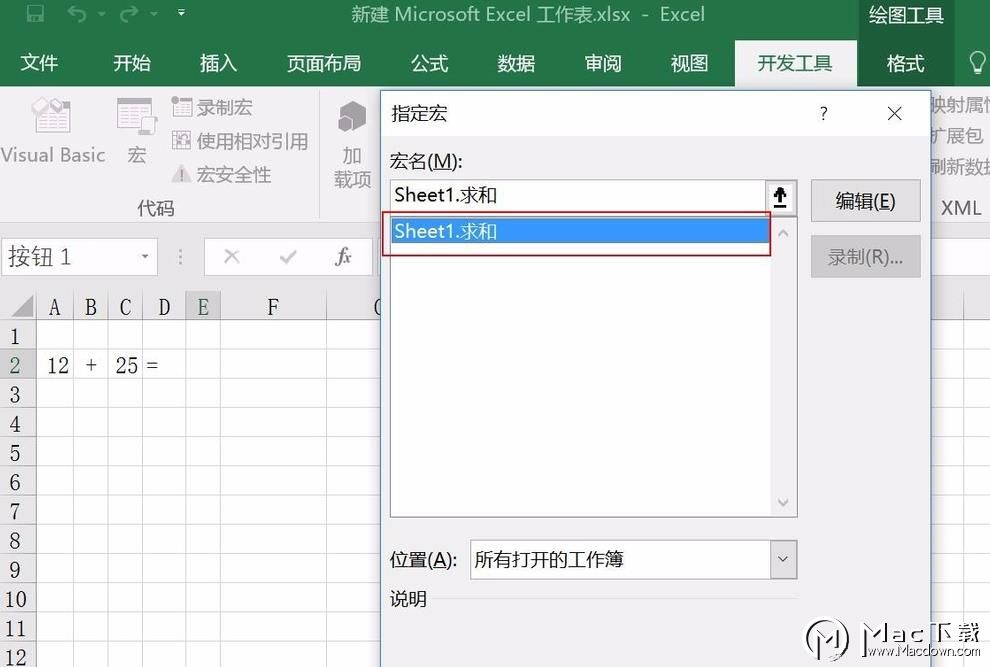
Task: Close the 指定宏 dialog
Action: tap(894, 114)
